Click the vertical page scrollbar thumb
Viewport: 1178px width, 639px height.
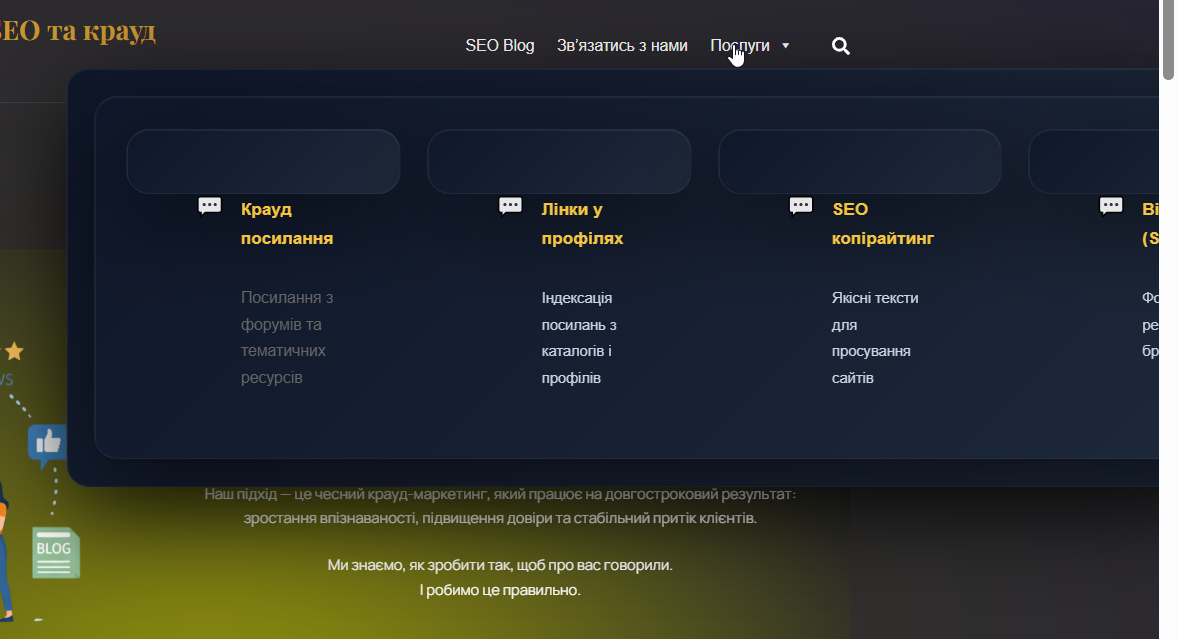tap(1168, 39)
